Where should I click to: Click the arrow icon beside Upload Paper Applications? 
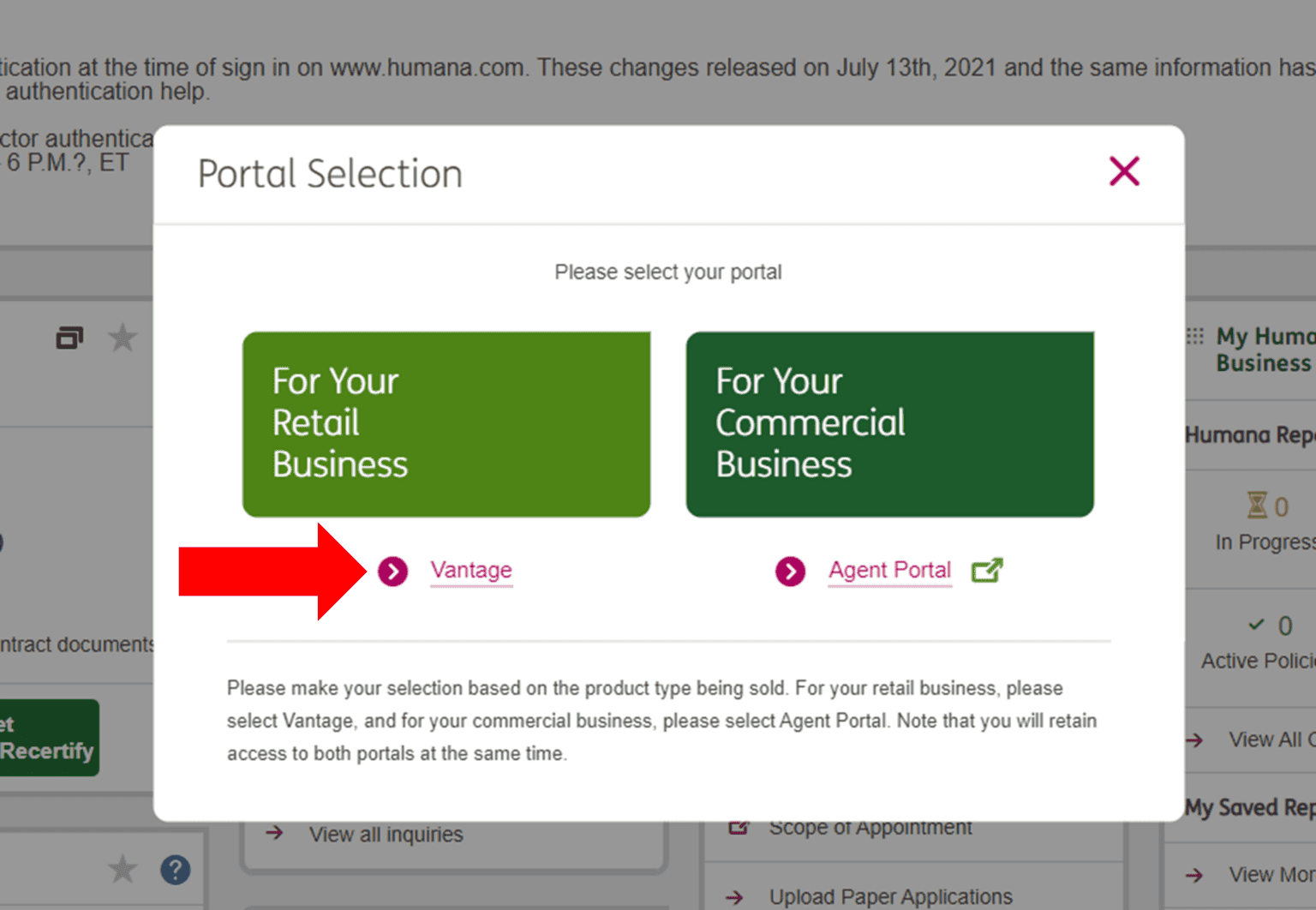[734, 897]
